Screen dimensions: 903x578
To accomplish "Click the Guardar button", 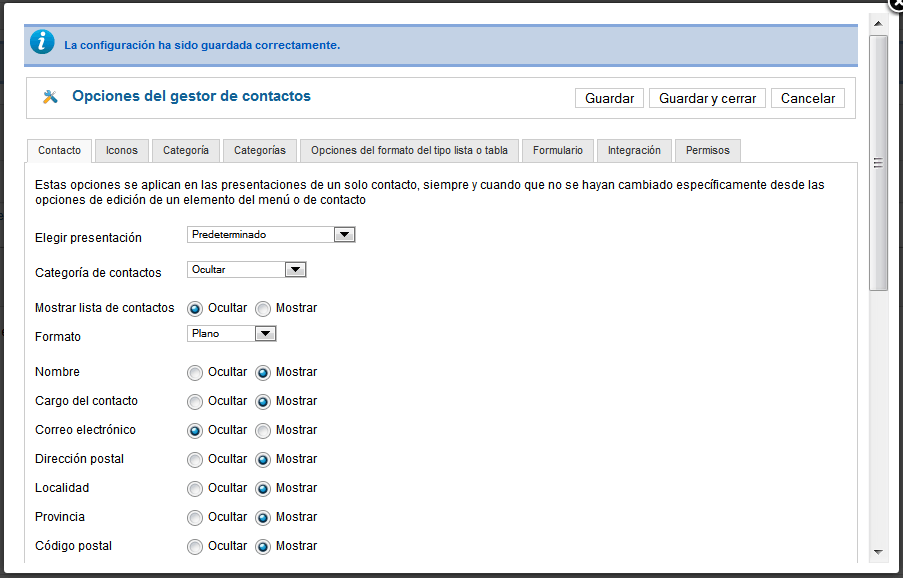I will (609, 98).
